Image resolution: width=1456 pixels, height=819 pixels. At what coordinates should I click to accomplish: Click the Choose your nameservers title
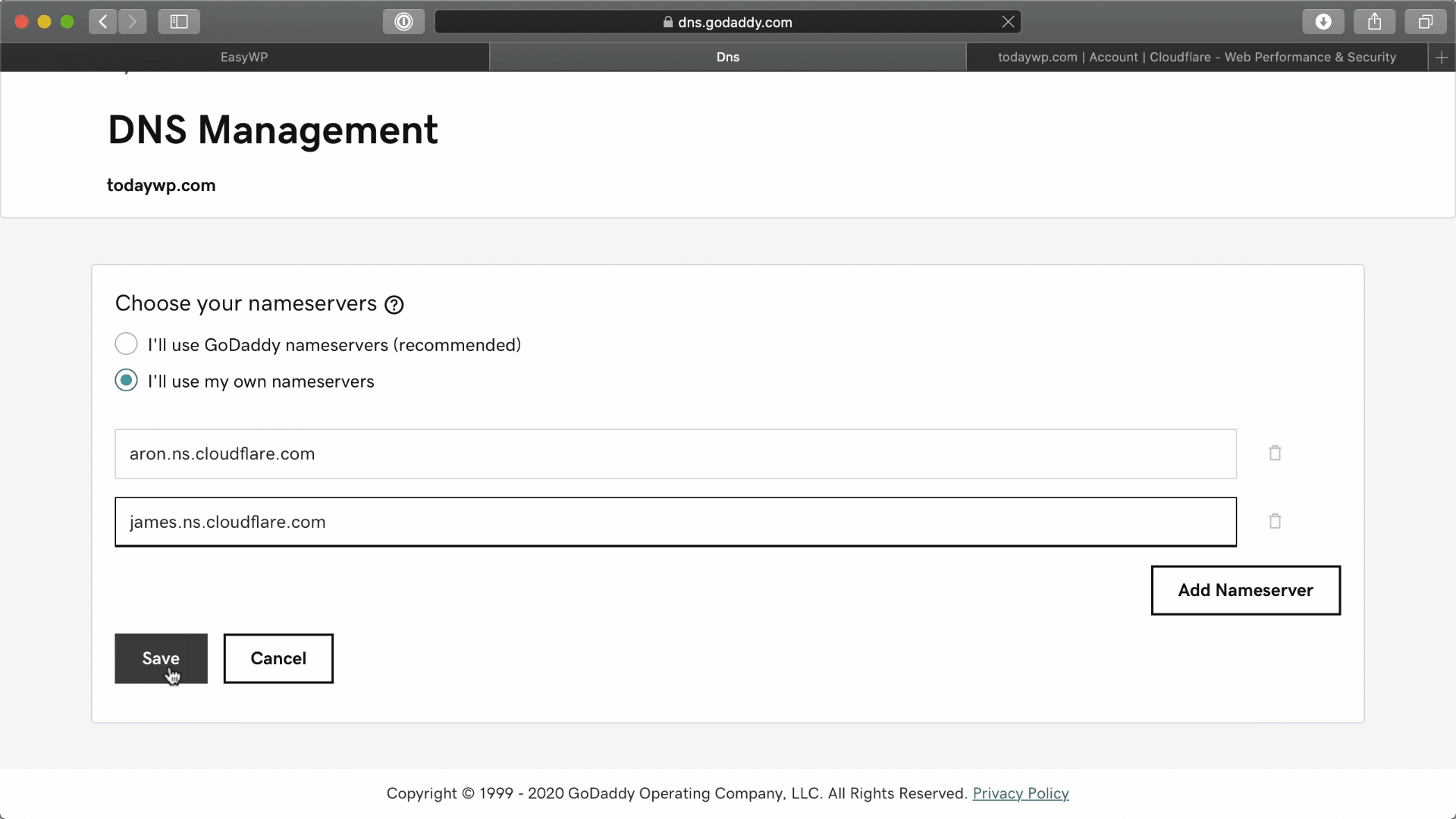[x=246, y=303]
